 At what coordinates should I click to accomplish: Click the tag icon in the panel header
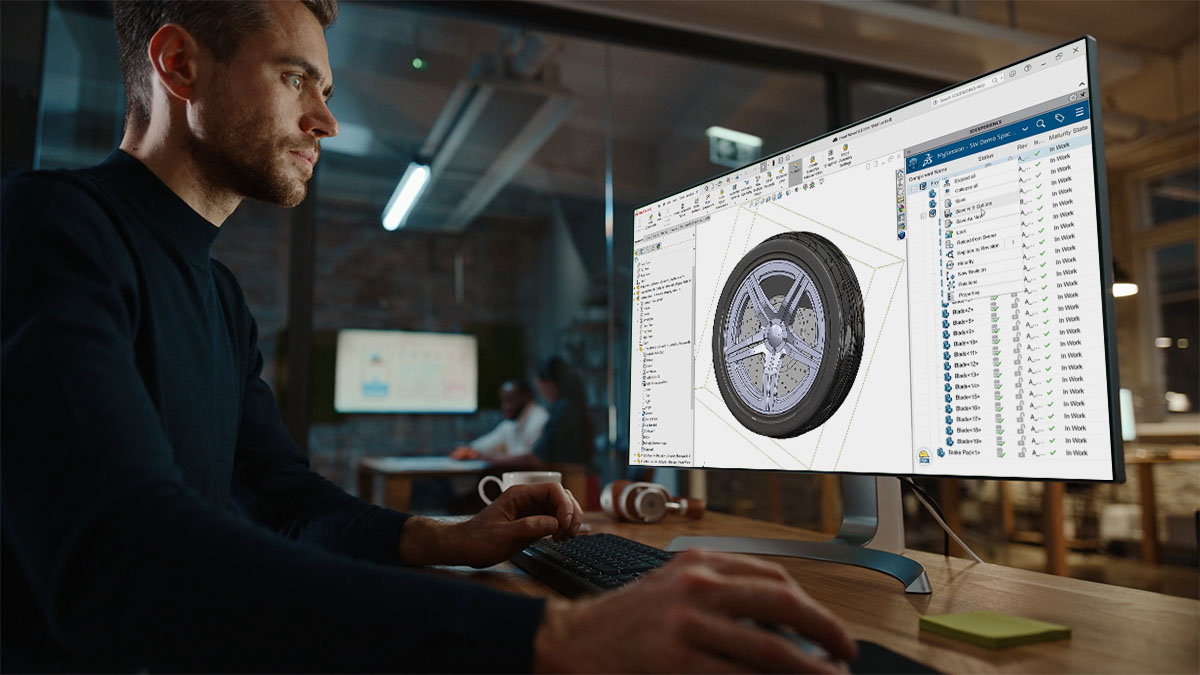(x=1060, y=117)
